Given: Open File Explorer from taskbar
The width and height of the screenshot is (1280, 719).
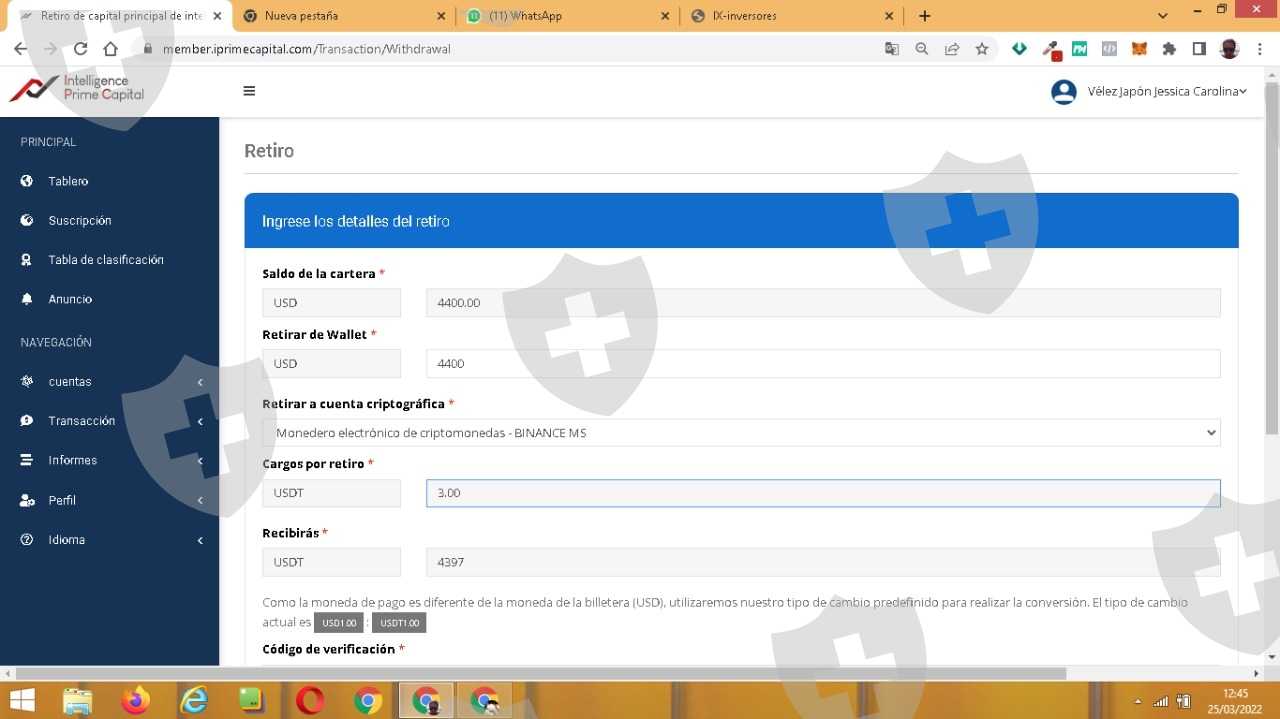Looking at the screenshot, I should click(x=77, y=701).
